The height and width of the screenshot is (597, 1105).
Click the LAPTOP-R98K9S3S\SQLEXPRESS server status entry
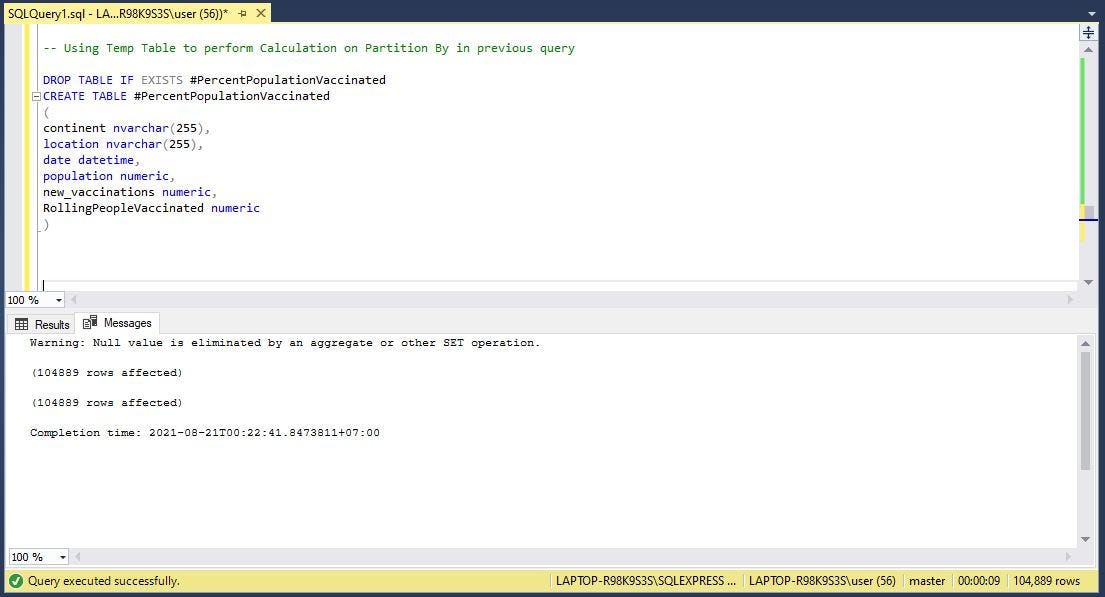coord(646,581)
